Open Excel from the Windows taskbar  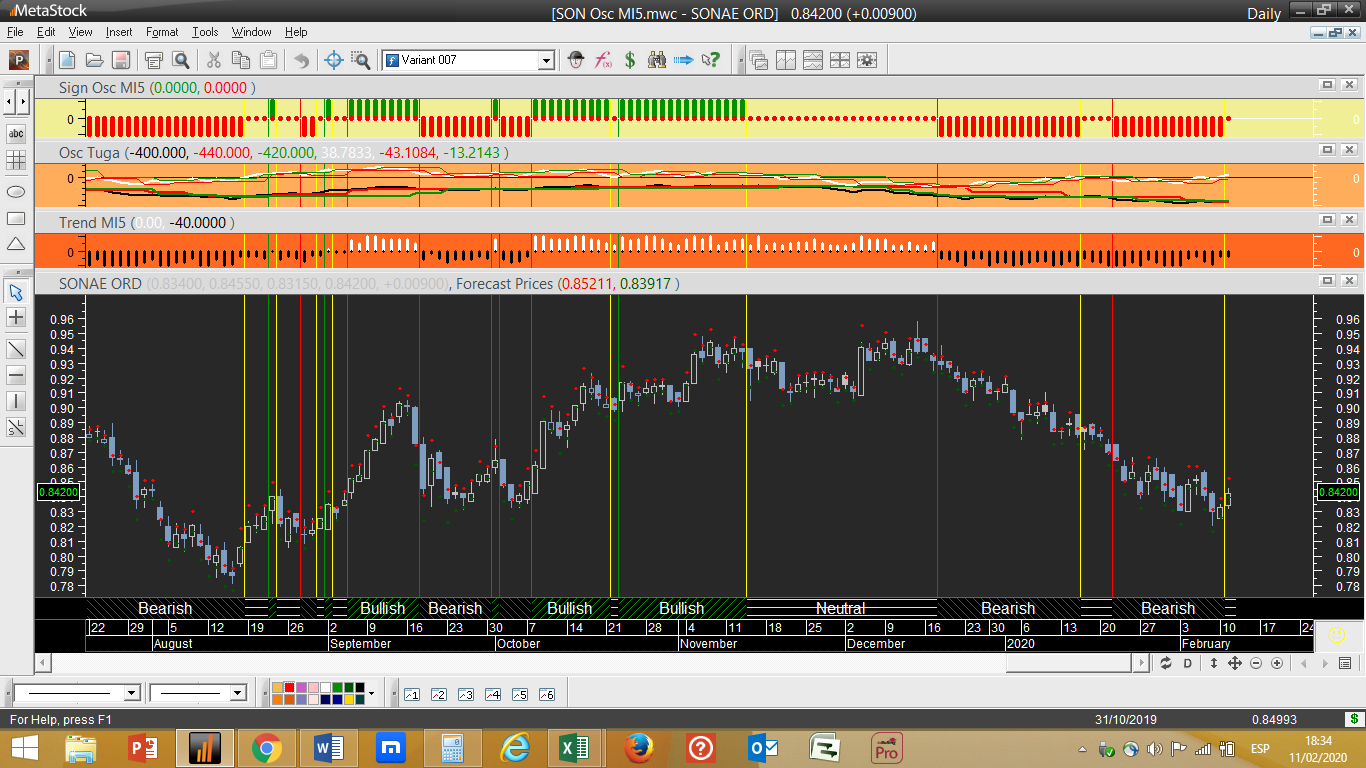[574, 747]
